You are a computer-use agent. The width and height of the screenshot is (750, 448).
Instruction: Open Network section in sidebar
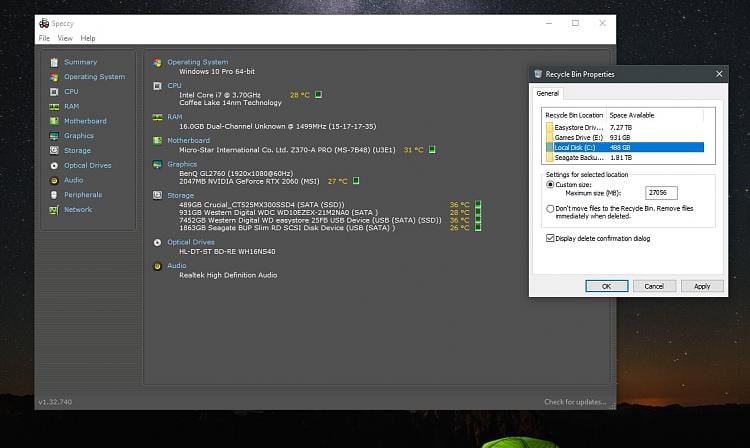tap(78, 209)
